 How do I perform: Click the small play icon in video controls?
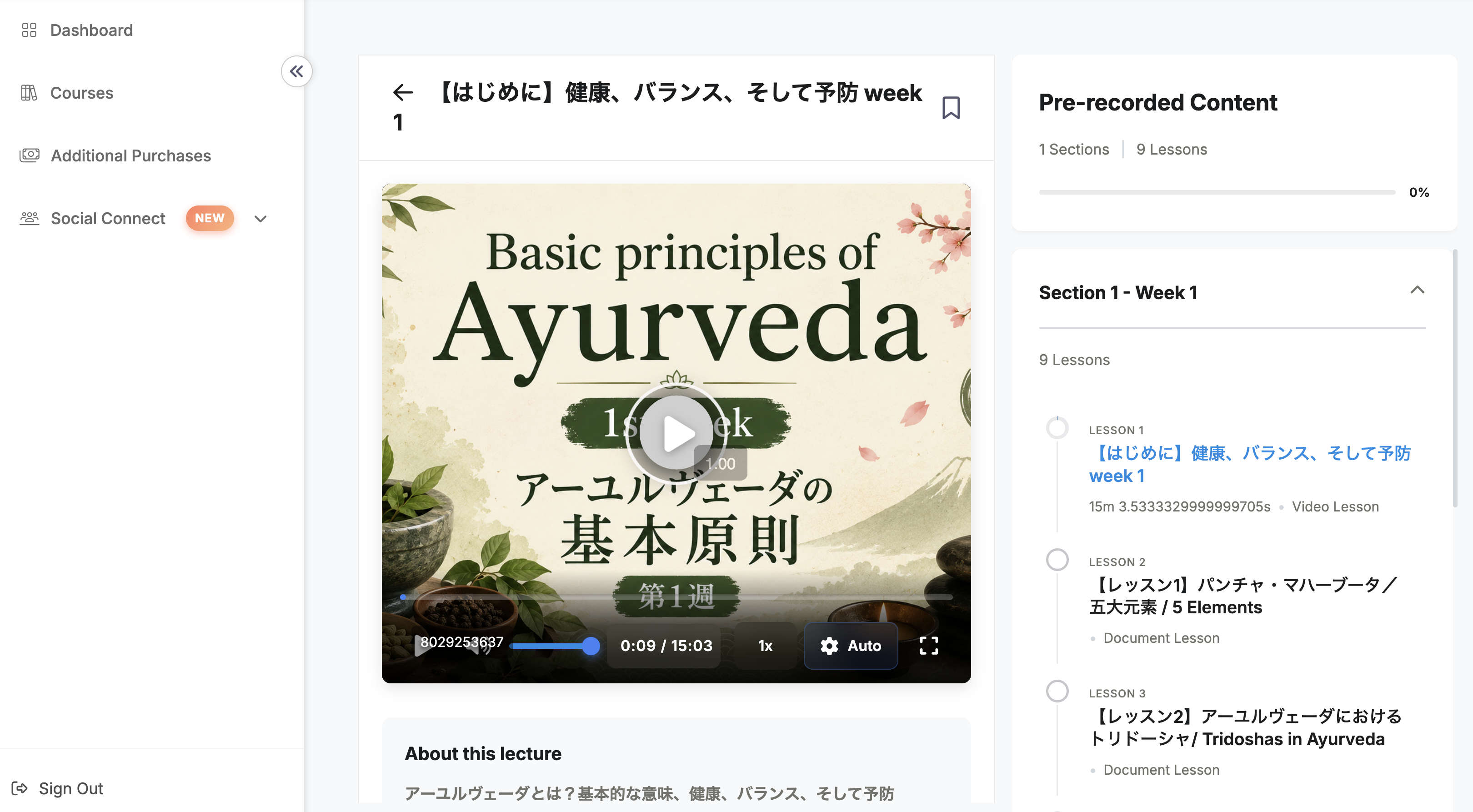click(423, 646)
